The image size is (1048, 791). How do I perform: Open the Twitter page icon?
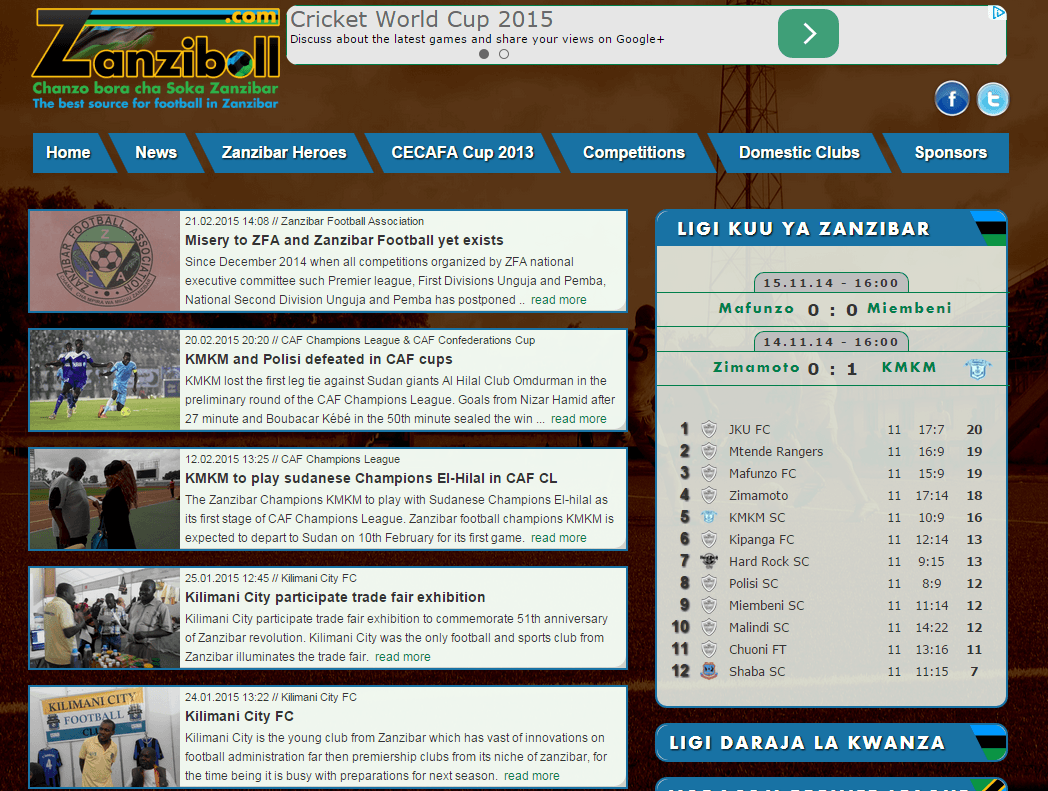point(993,99)
